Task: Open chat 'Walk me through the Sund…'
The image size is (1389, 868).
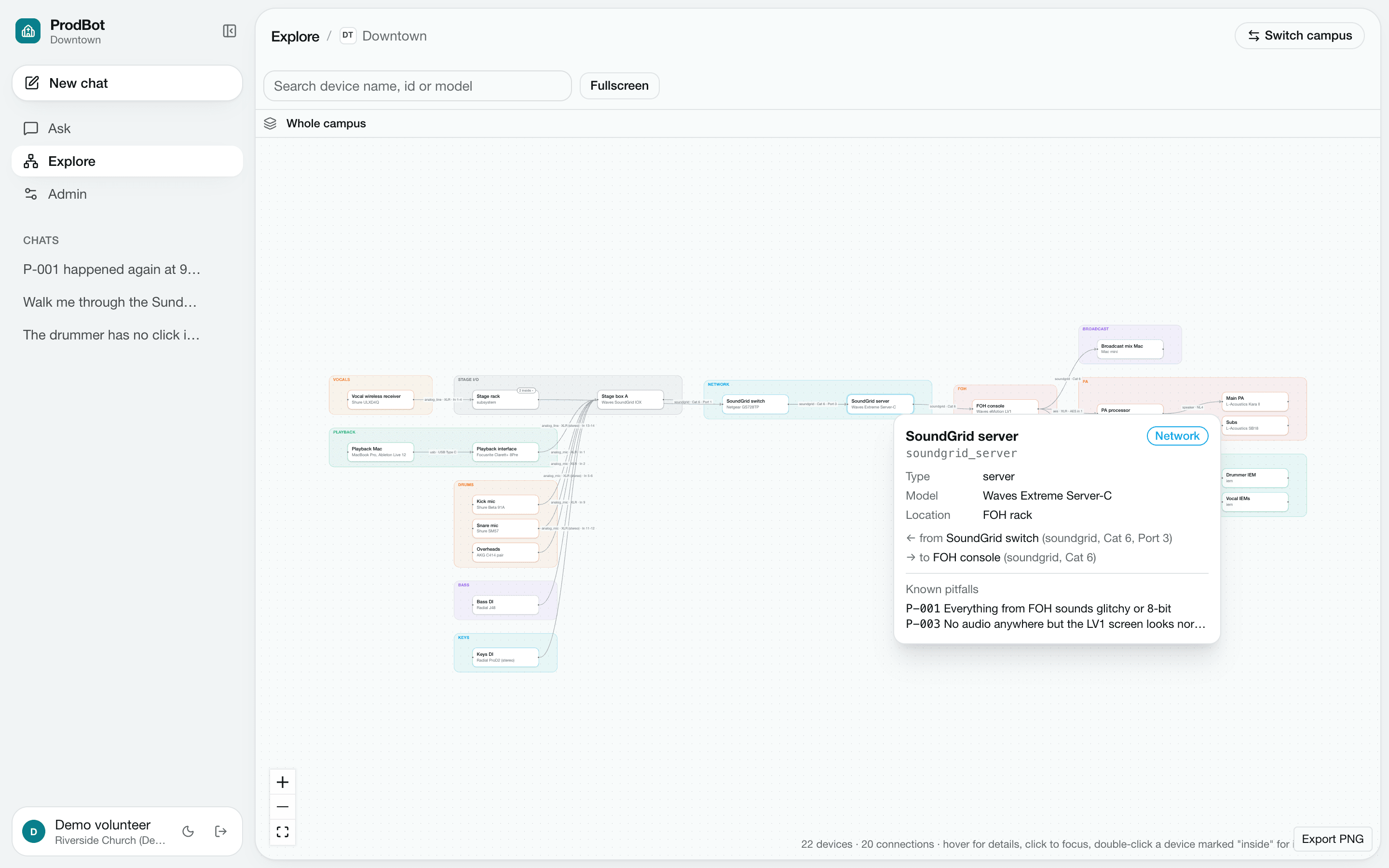Action: 127,302
